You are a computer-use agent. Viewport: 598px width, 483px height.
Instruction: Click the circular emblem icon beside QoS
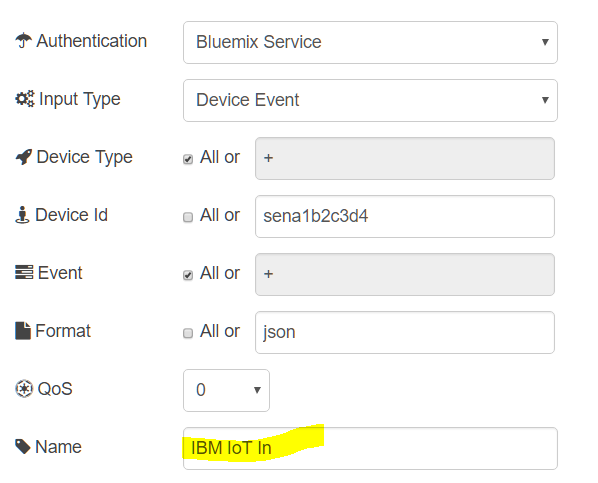click(x=24, y=389)
